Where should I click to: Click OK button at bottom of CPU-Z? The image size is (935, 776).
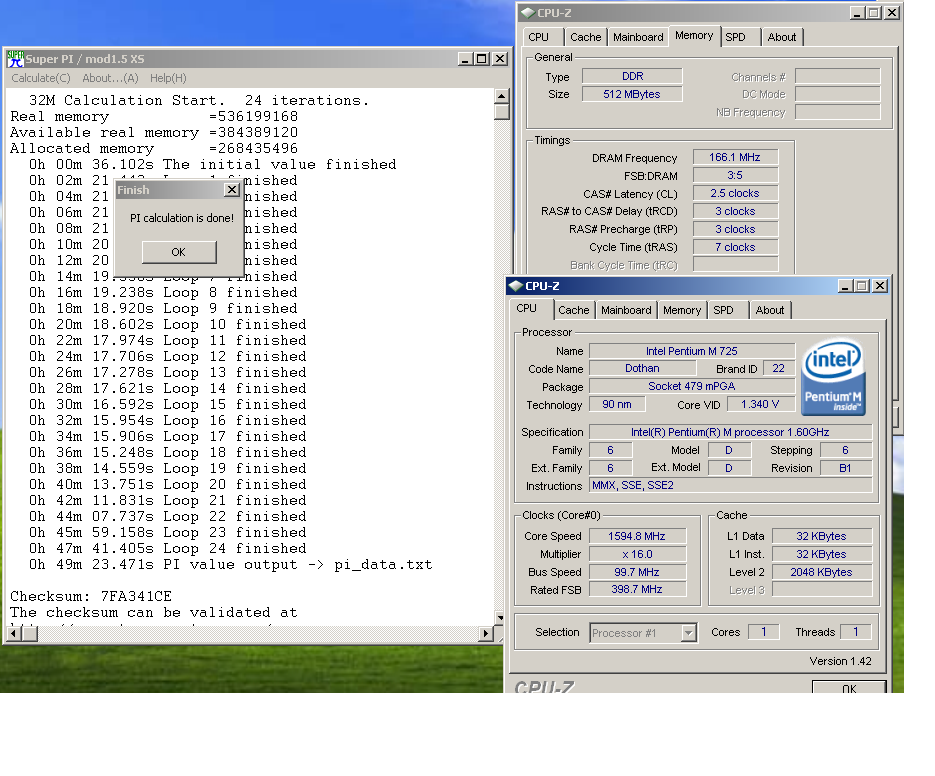pyautogui.click(x=849, y=687)
